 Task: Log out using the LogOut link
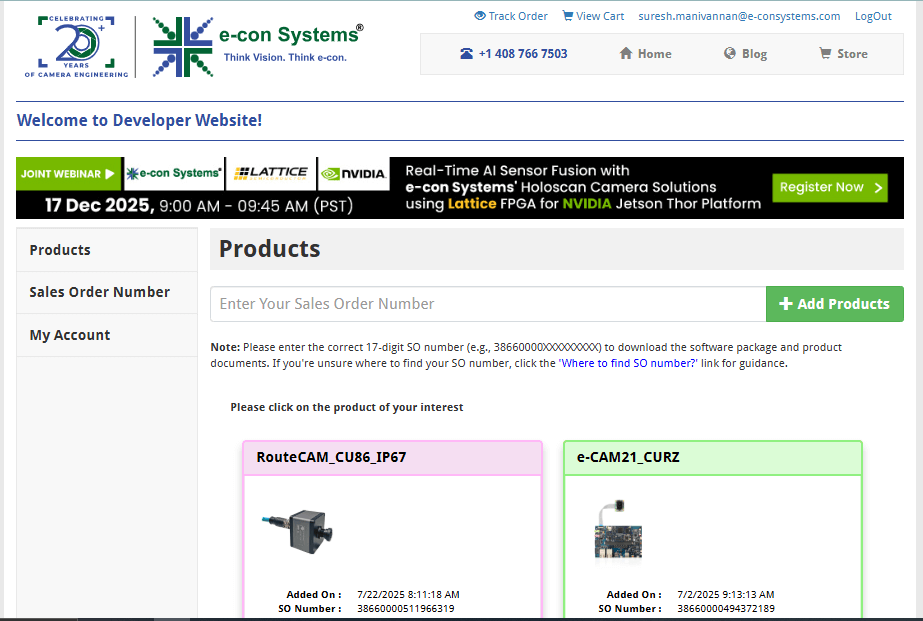(873, 16)
